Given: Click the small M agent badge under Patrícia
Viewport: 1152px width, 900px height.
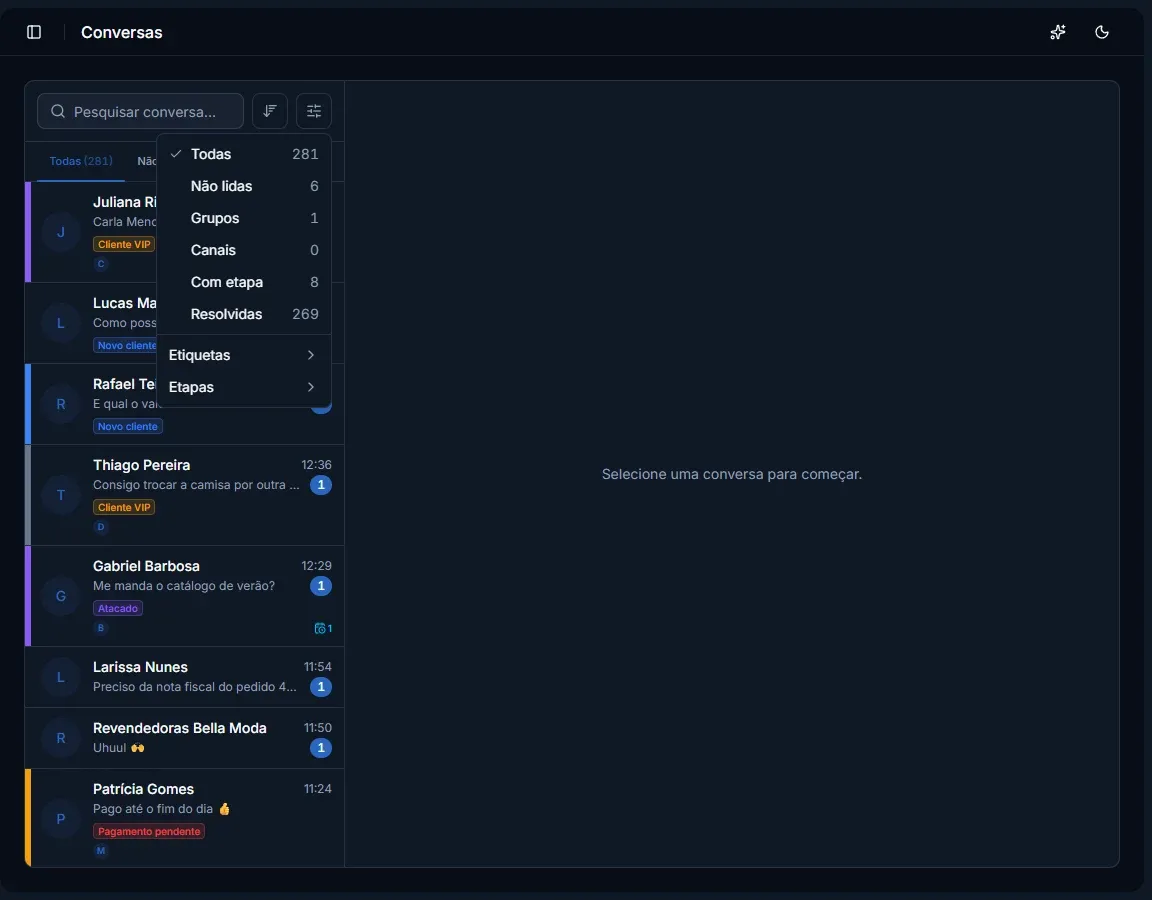Looking at the screenshot, I should (x=101, y=851).
